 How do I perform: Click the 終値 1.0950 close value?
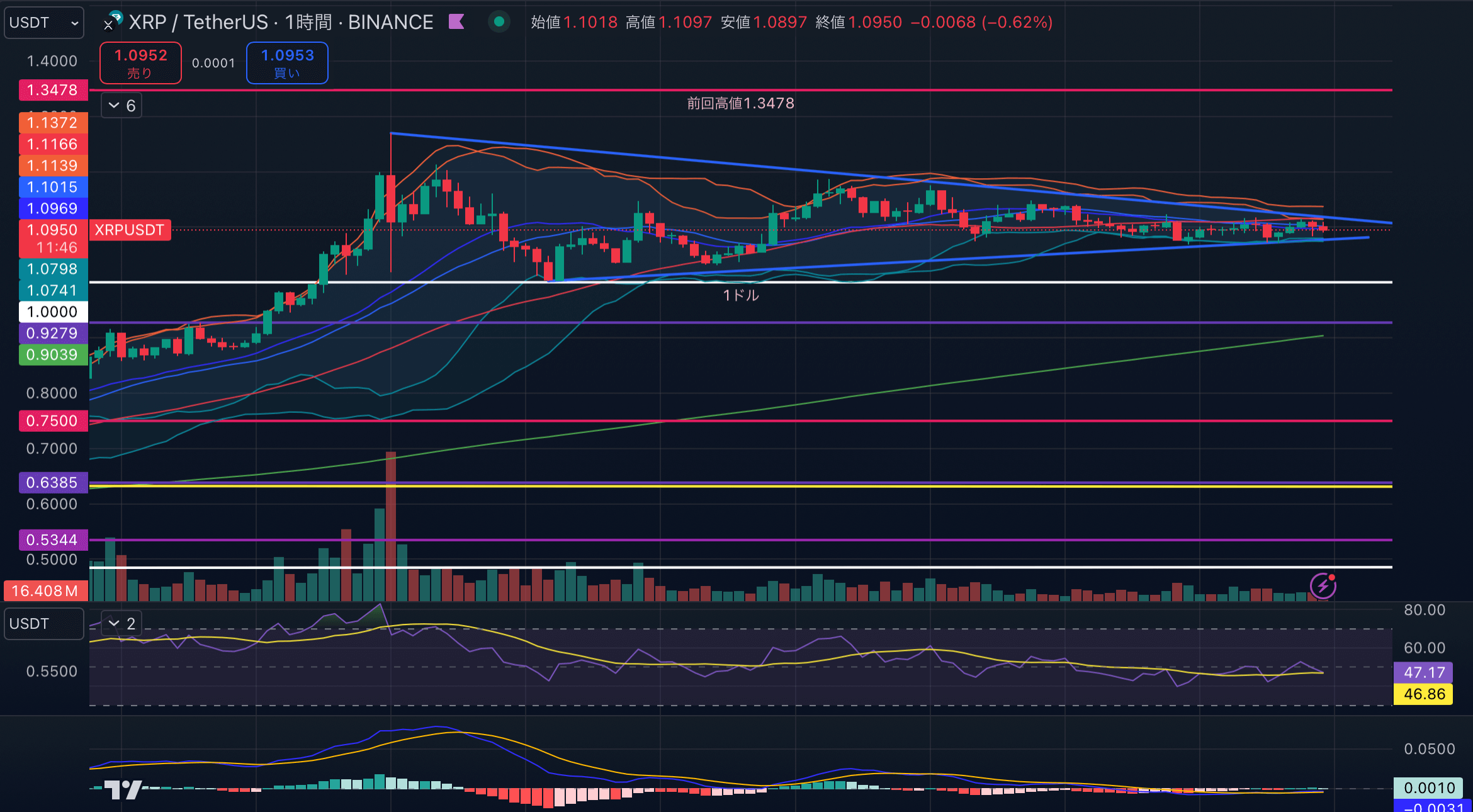(x=859, y=22)
